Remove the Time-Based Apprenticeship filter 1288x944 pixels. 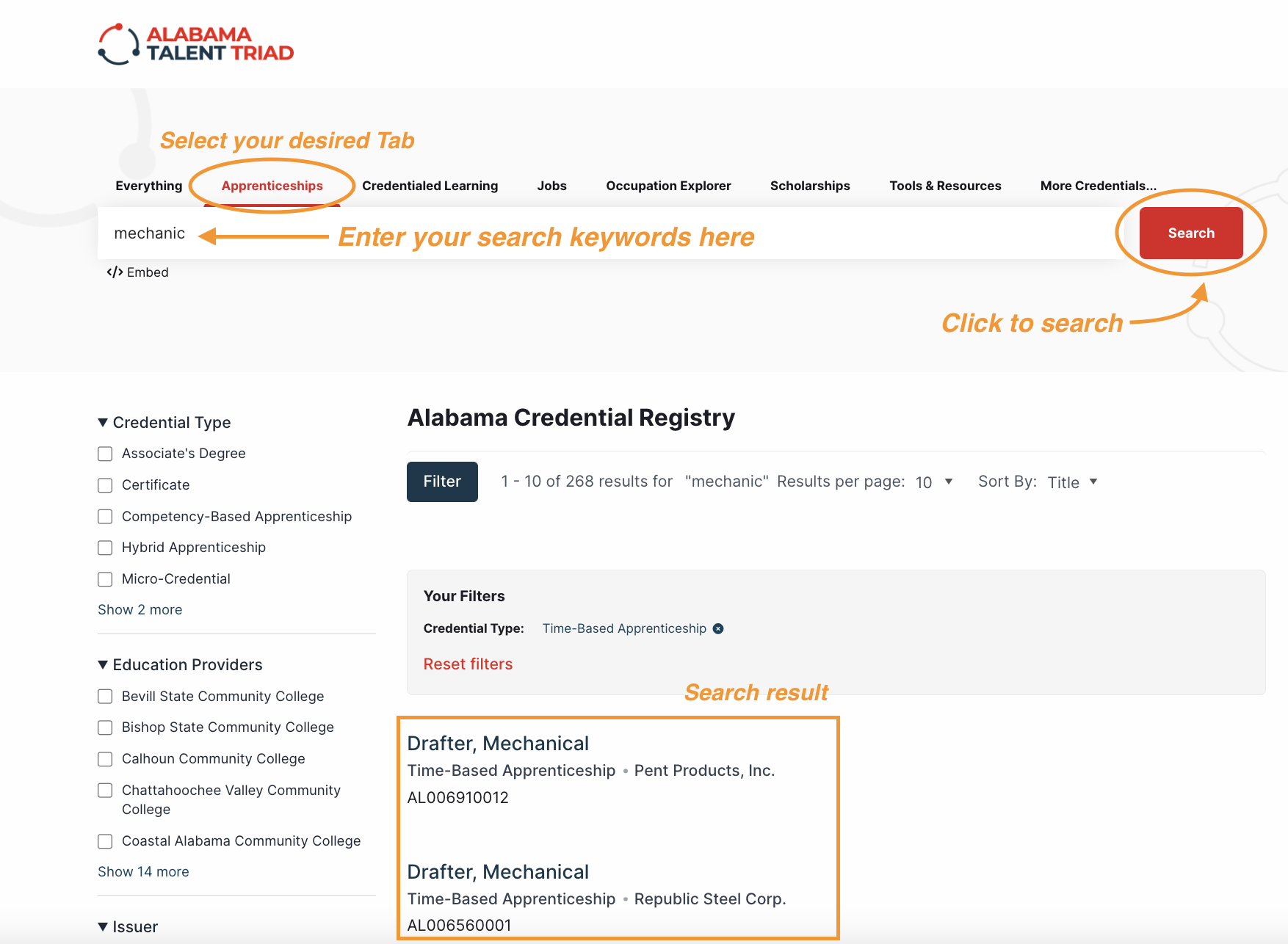718,628
